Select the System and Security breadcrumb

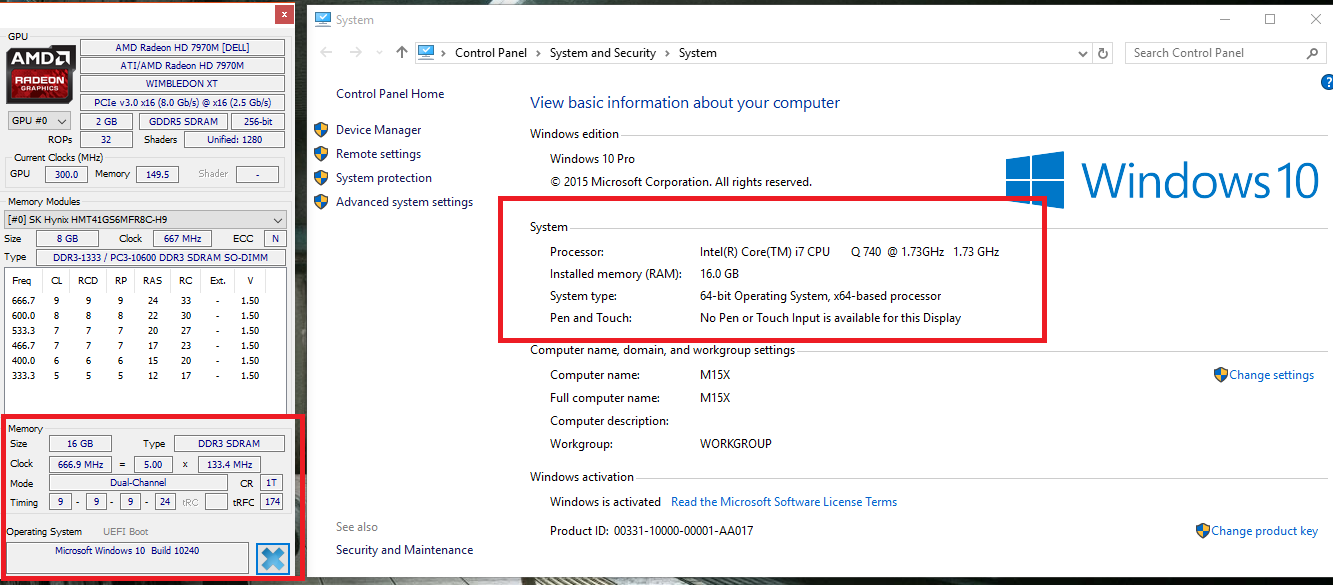pyautogui.click(x=603, y=53)
